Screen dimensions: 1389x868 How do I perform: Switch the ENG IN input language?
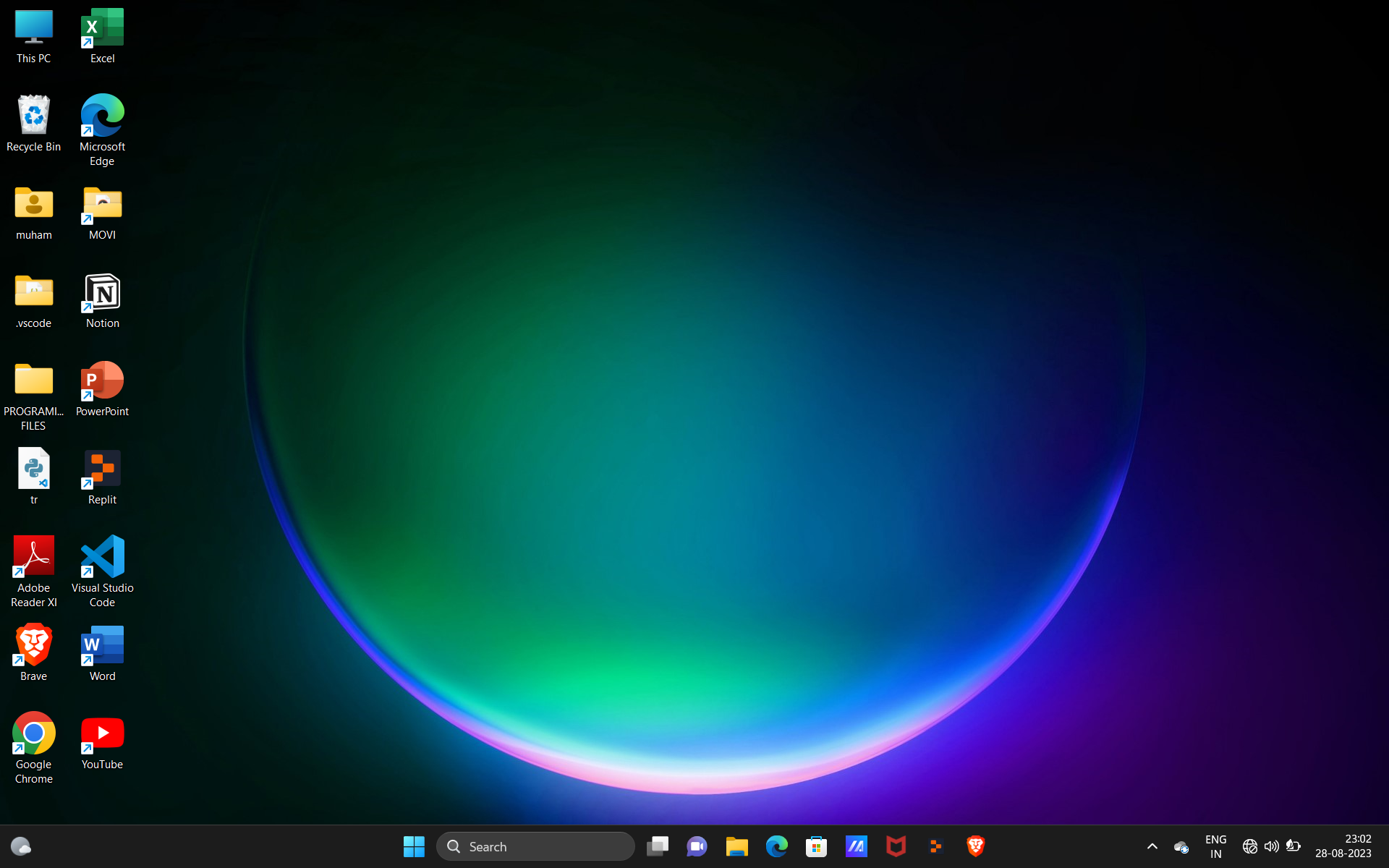[x=1215, y=846]
